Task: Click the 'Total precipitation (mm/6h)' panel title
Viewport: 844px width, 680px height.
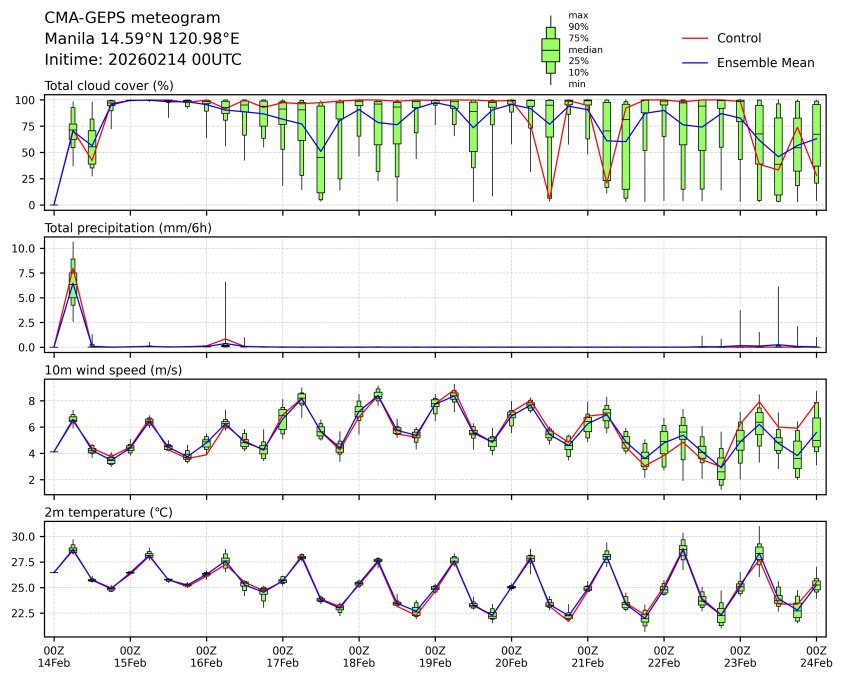Action: 128,228
